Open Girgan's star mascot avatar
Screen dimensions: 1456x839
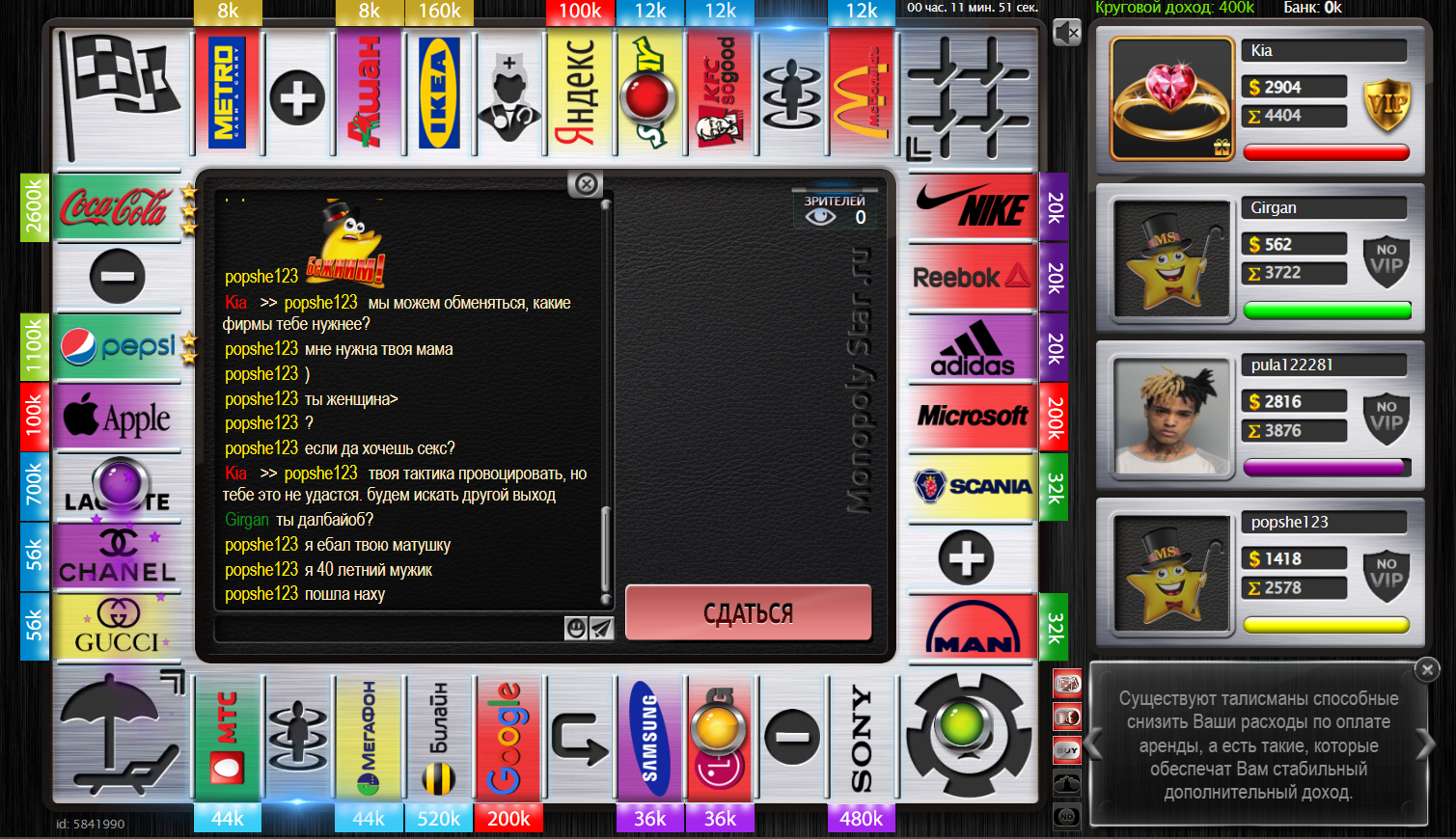pos(1173,258)
